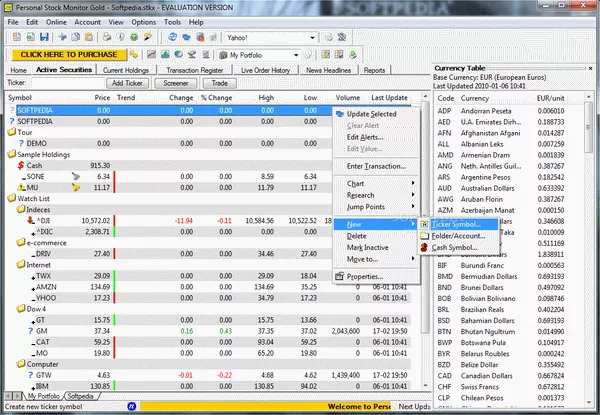600x415 pixels.
Task: Choose Enter Transaction... from context menu
Action: point(377,166)
